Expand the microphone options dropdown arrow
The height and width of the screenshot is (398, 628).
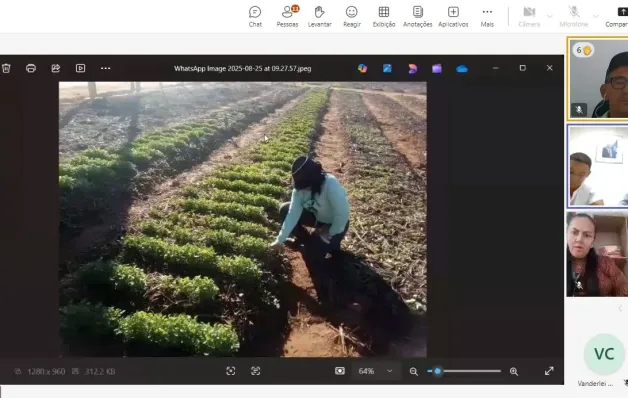[596, 16]
